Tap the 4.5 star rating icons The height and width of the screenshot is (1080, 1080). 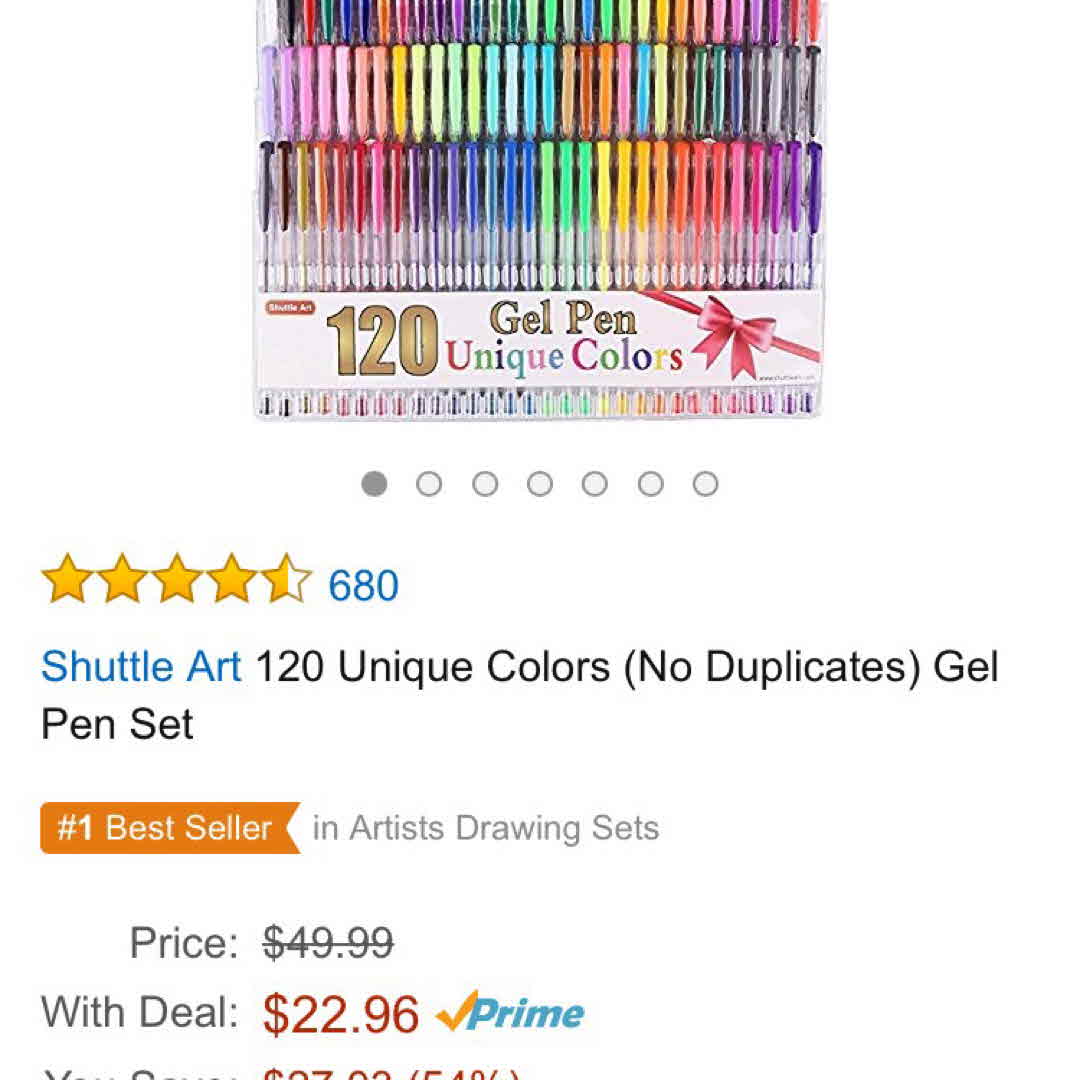176,580
